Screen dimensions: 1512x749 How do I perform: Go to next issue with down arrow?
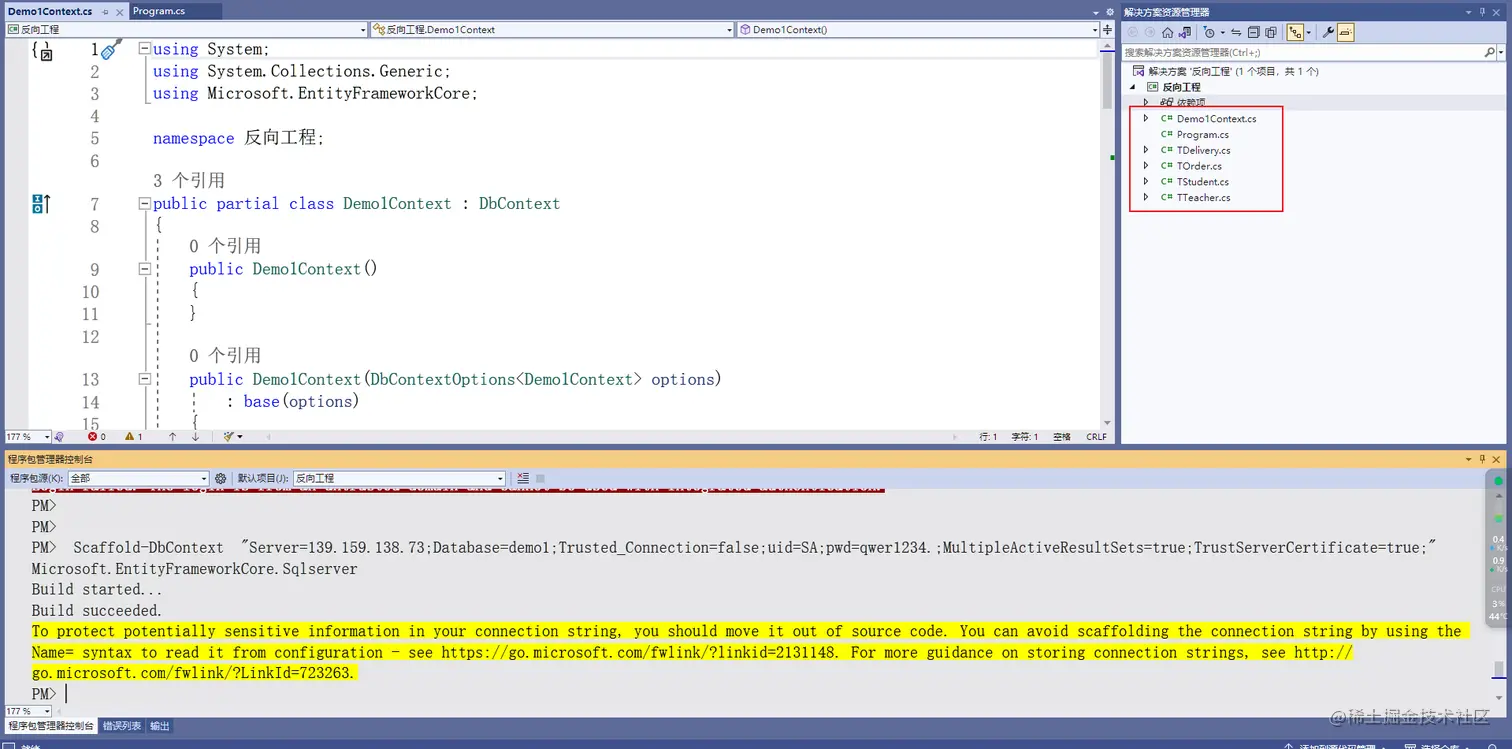[195, 437]
